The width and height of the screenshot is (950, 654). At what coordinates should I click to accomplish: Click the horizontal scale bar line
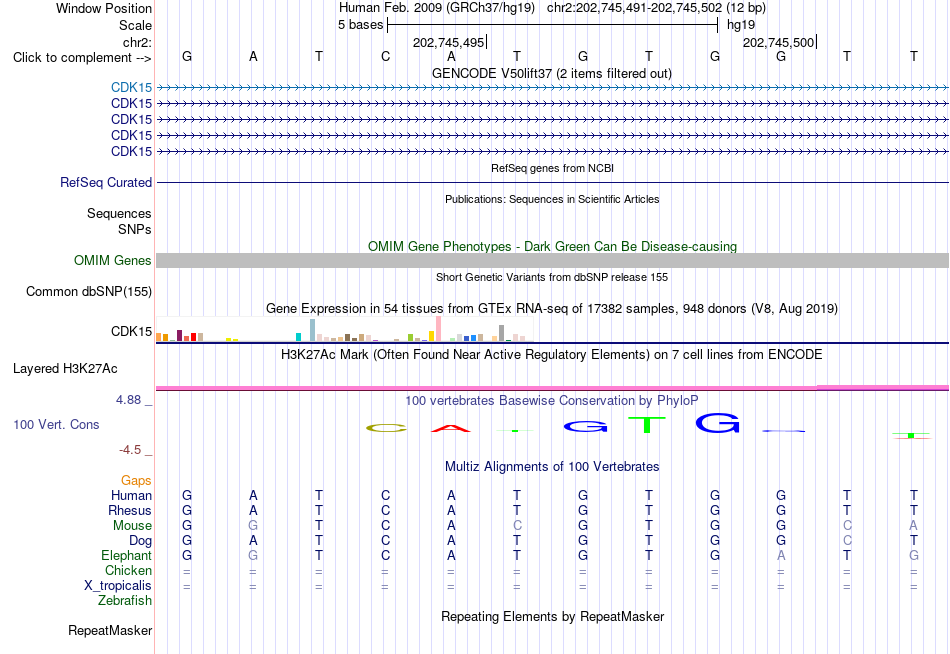(553, 25)
